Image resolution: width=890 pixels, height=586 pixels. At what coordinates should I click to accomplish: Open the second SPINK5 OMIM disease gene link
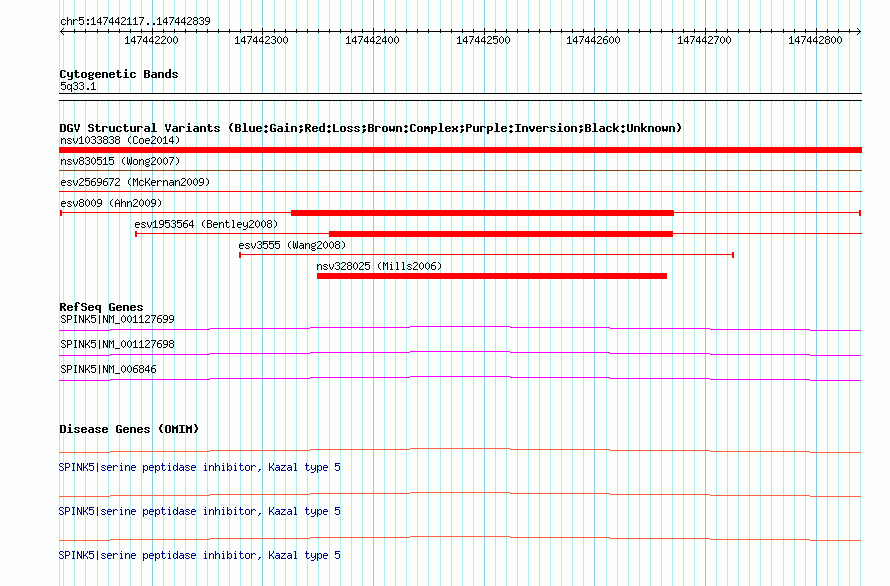[200, 512]
